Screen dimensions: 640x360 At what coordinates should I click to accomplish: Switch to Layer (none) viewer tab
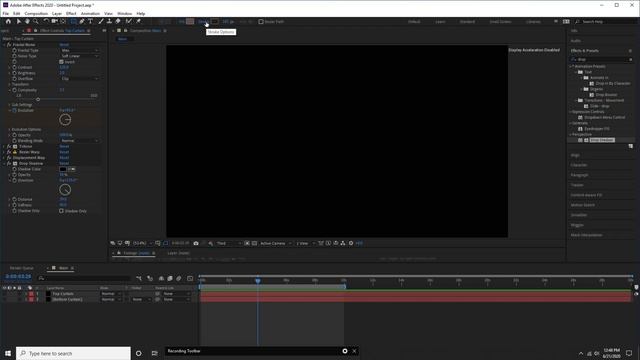click(x=178, y=253)
